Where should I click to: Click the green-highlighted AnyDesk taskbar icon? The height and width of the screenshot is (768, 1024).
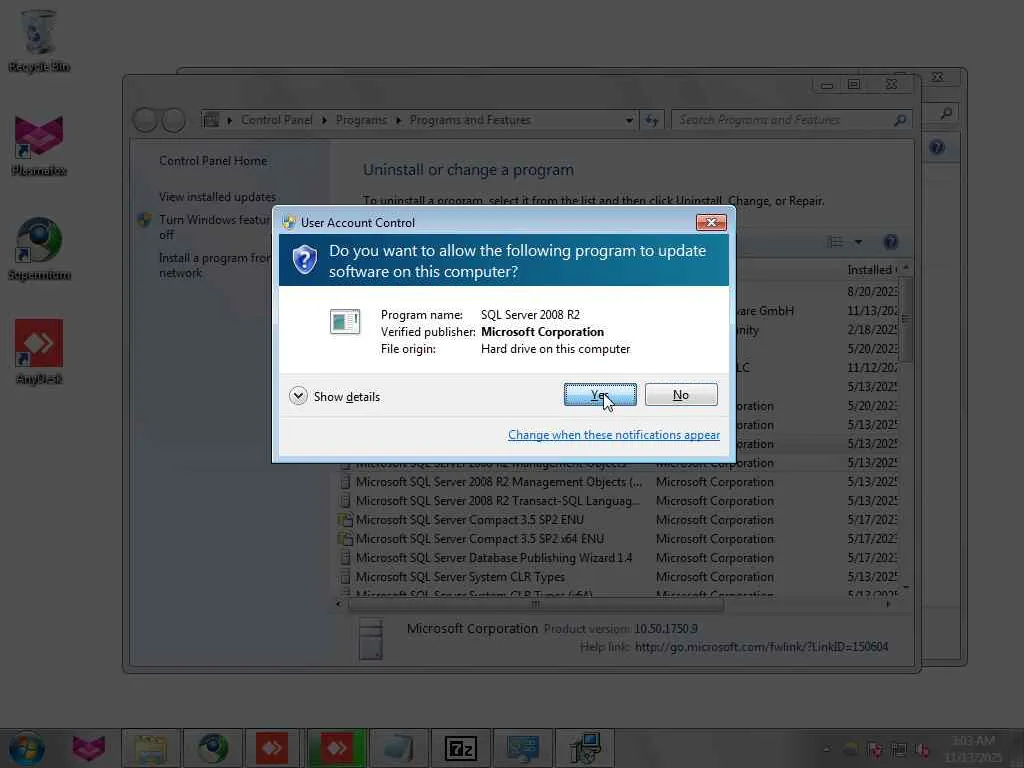[336, 748]
